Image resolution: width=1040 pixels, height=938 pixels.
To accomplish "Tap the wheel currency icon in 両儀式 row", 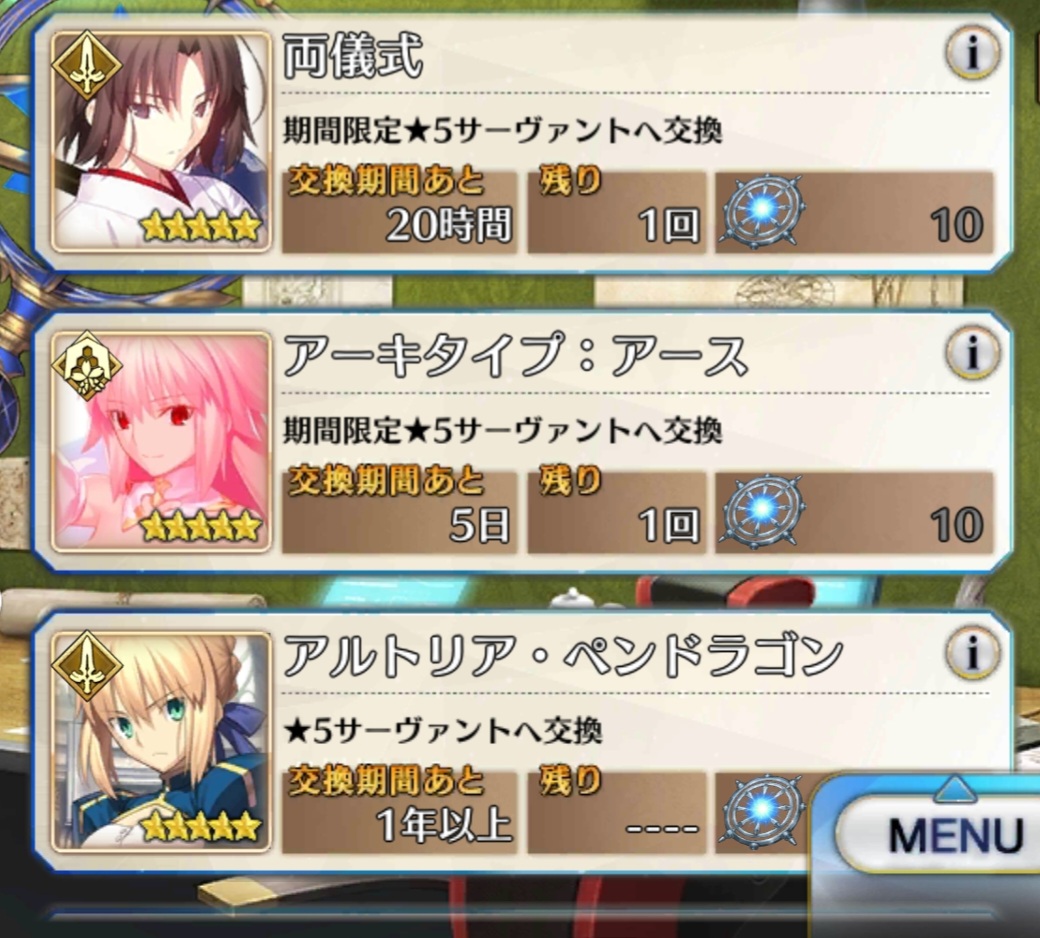I will (x=763, y=211).
